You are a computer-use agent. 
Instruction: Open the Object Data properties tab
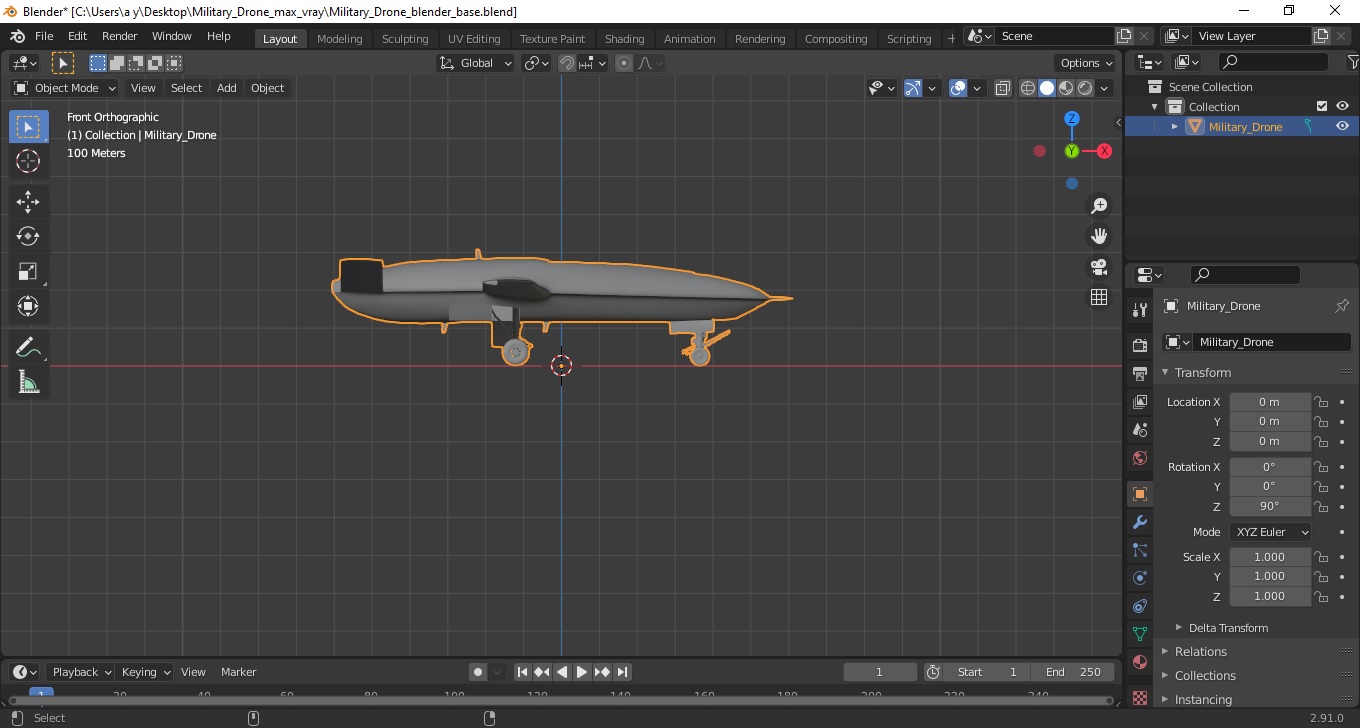1139,634
